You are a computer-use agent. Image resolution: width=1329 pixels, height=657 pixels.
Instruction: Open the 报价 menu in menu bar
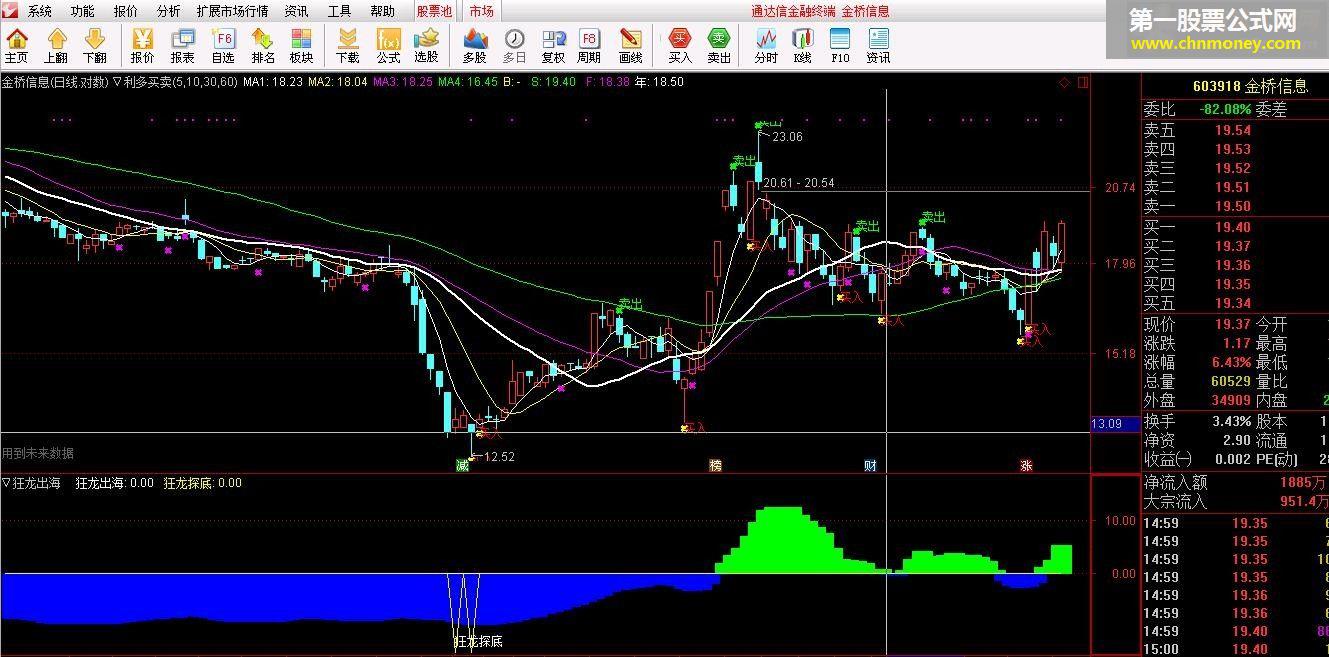[126, 11]
